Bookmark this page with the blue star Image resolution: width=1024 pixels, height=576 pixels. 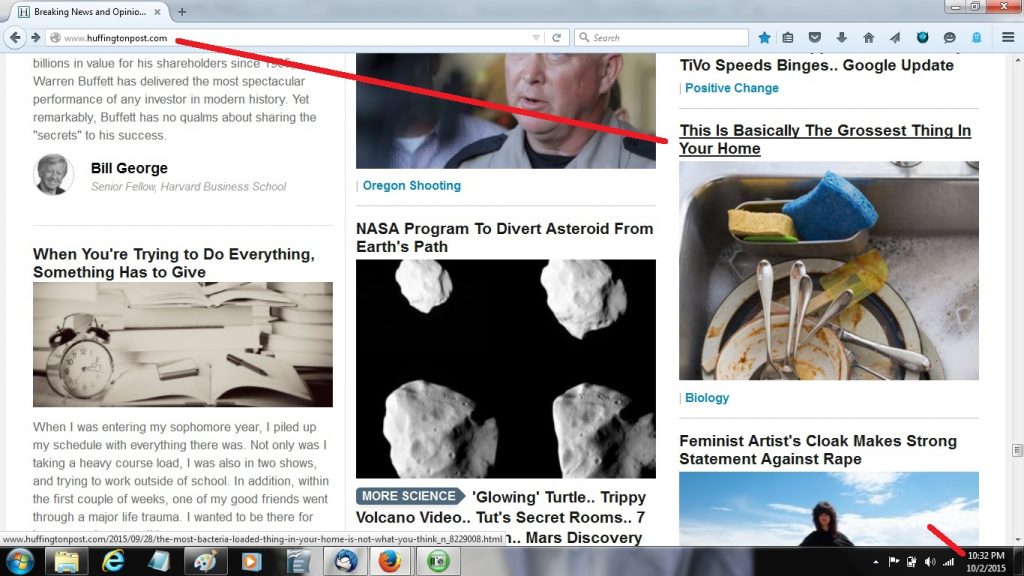click(764, 38)
